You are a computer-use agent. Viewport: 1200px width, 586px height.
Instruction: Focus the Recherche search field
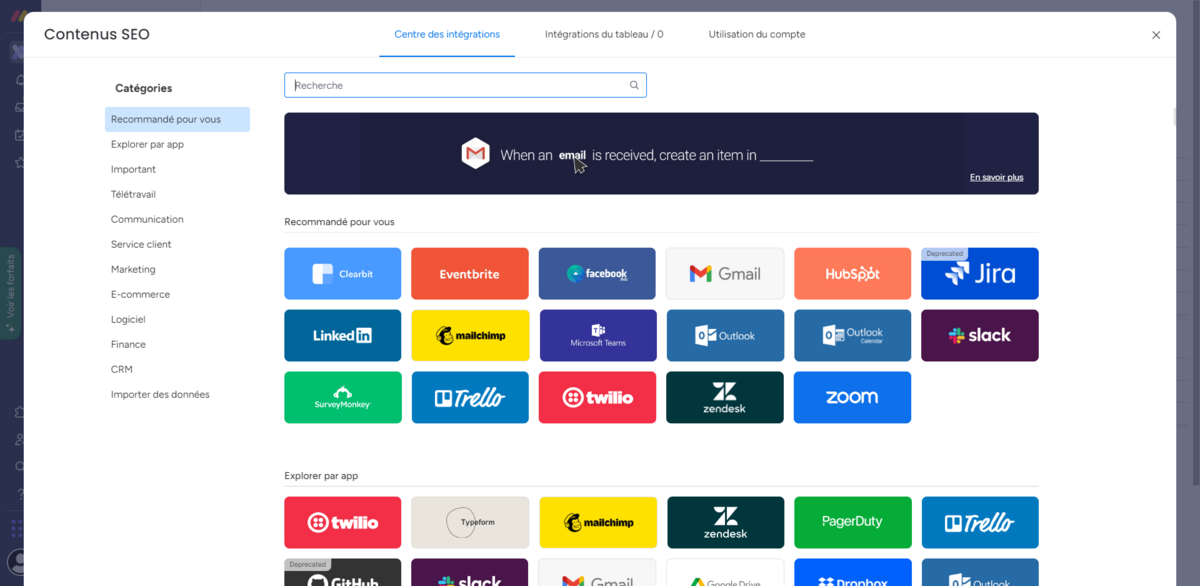coord(465,85)
